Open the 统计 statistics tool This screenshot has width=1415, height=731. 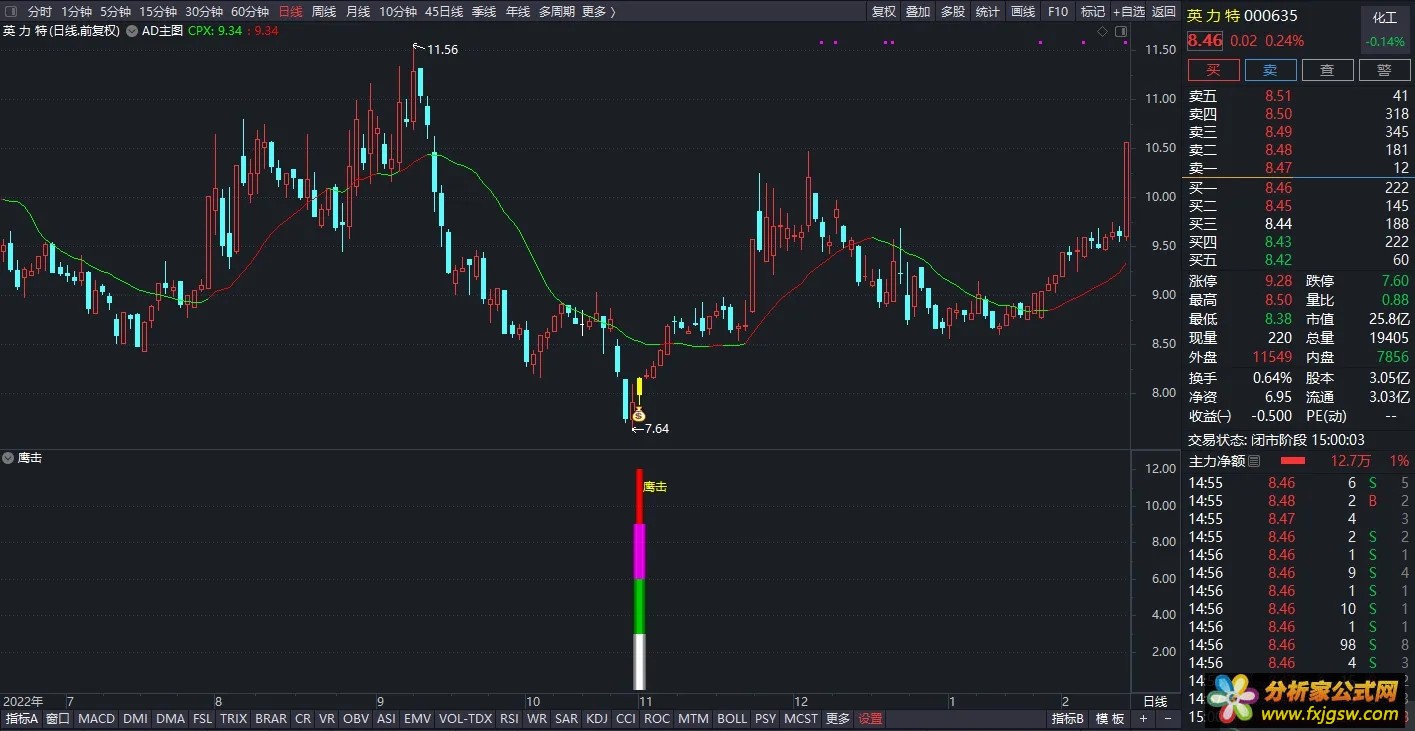987,12
